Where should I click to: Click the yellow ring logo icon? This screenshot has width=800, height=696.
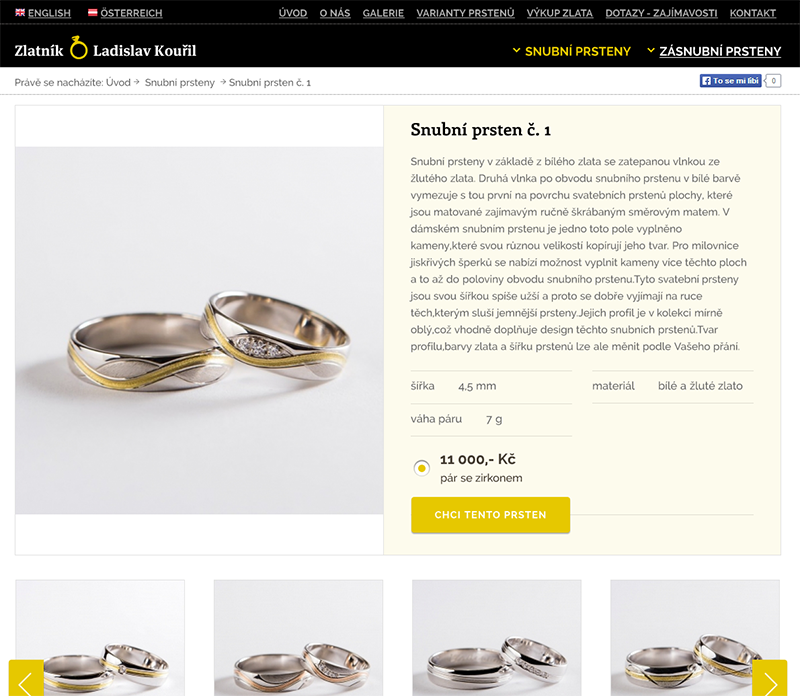pyautogui.click(x=79, y=47)
